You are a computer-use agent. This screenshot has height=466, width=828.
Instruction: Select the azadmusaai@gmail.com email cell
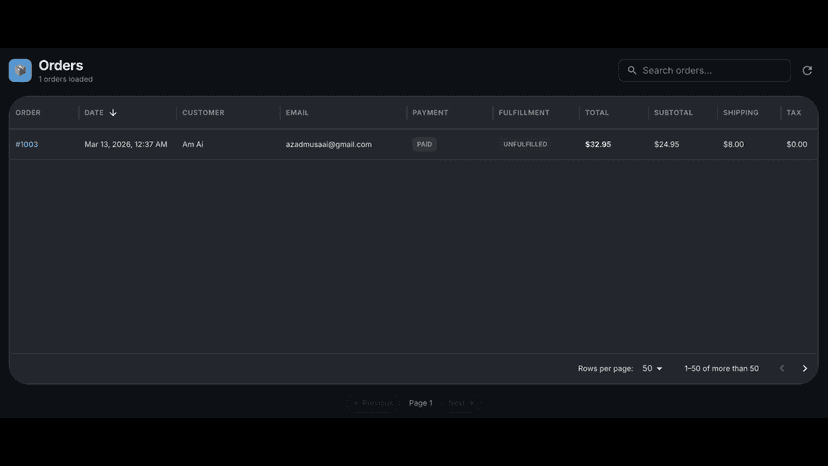[x=328, y=144]
